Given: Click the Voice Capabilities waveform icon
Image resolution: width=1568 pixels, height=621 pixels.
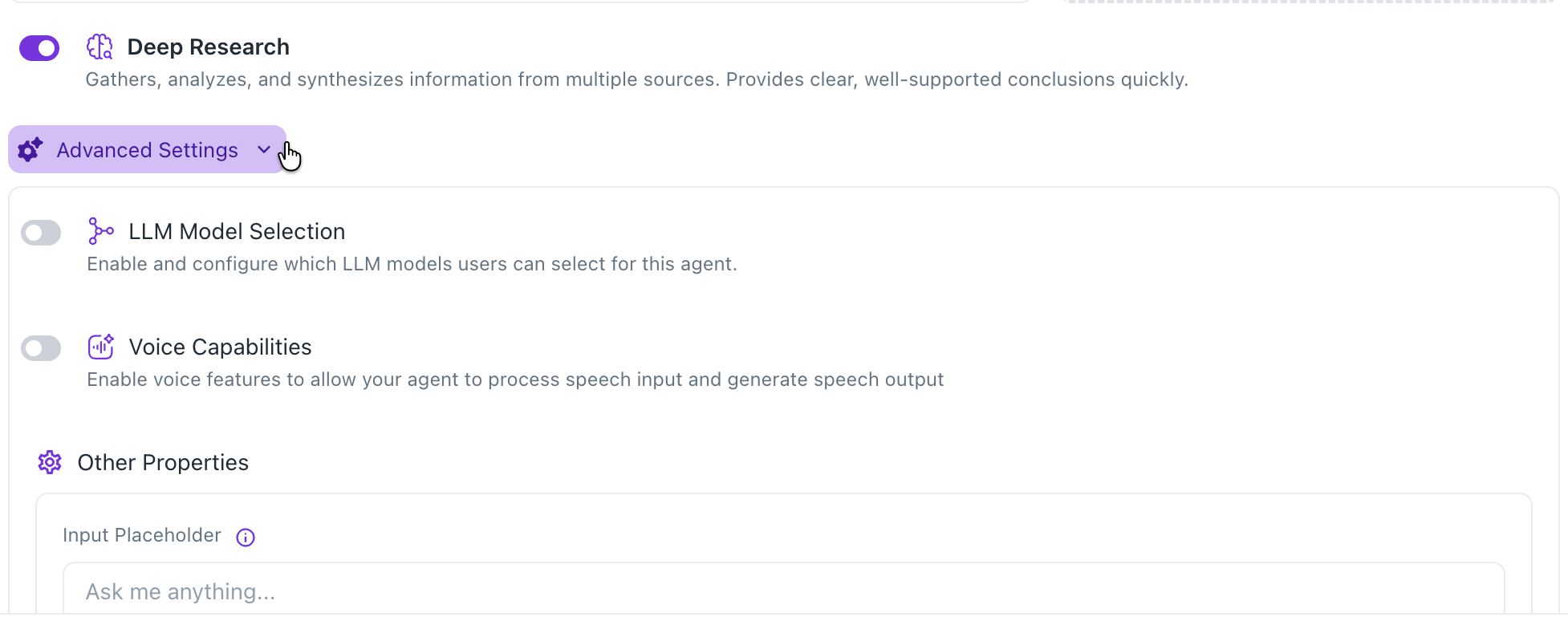Looking at the screenshot, I should 100,347.
